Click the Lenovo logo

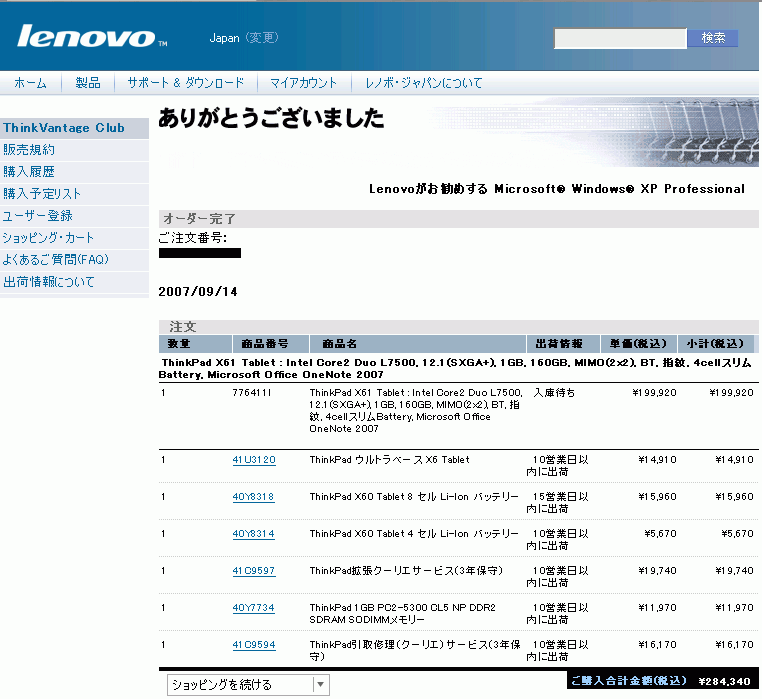(x=91, y=36)
